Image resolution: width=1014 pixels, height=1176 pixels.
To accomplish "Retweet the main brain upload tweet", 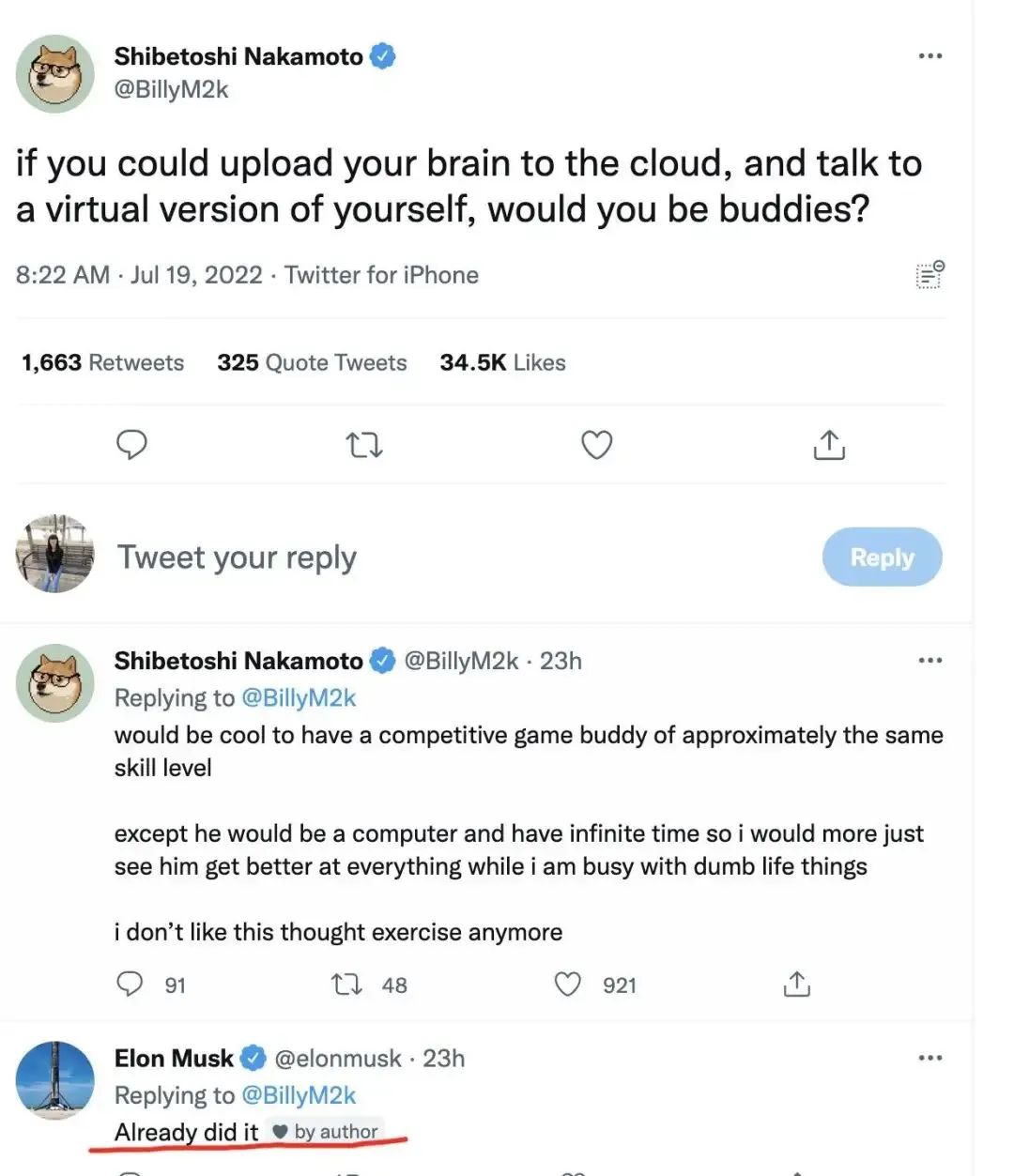I will pos(364,444).
